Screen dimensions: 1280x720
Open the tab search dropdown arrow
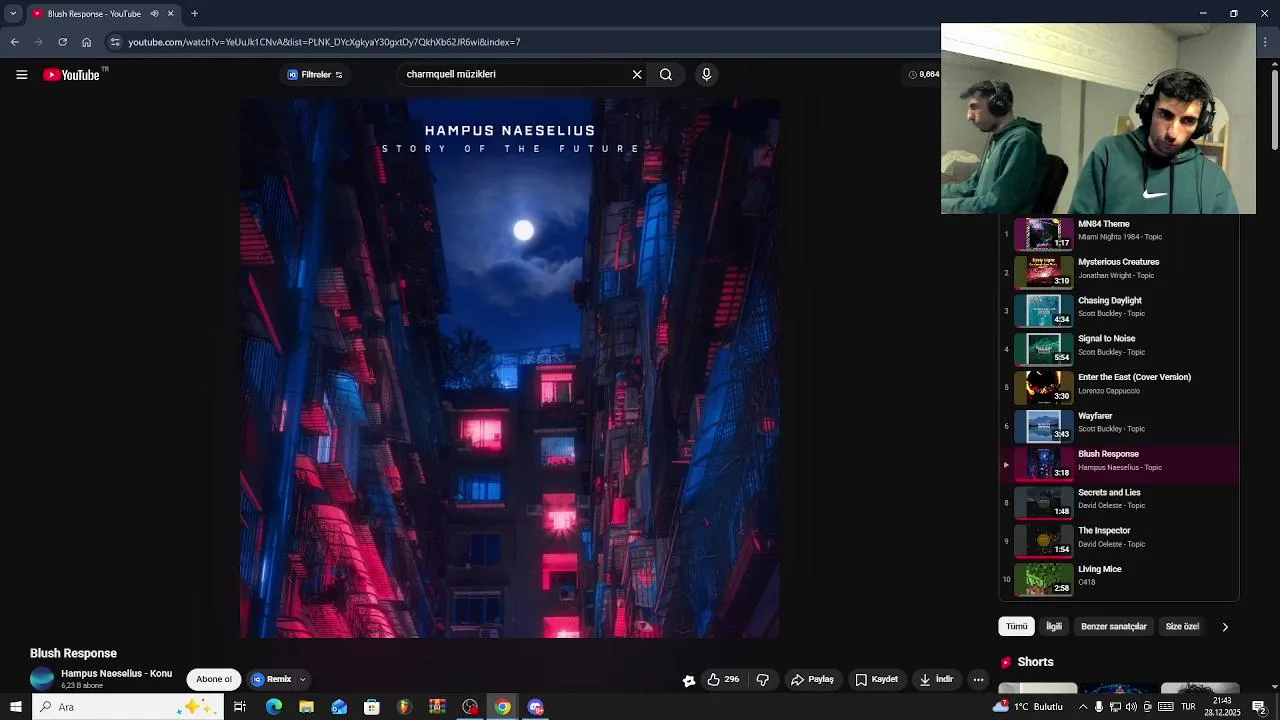click(x=13, y=14)
